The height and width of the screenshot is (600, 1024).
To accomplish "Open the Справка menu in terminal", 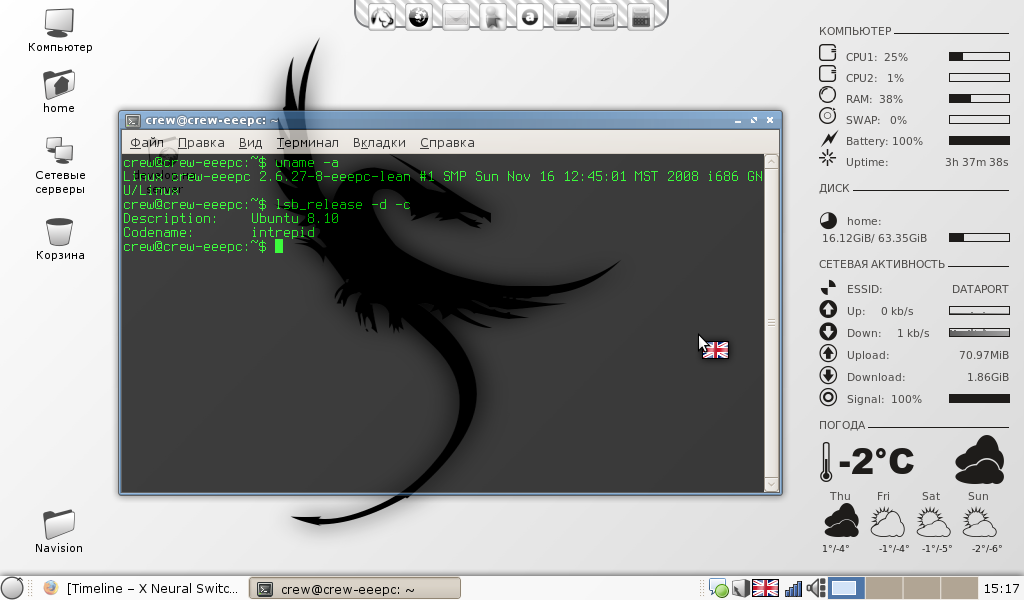I will click(x=447, y=142).
